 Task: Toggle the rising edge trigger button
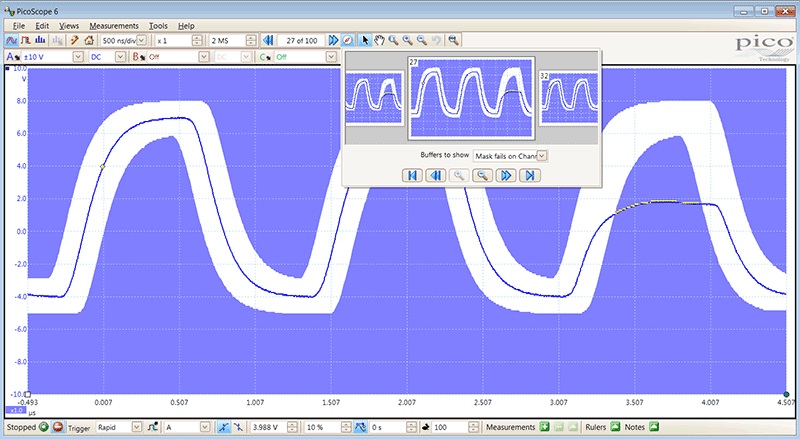coord(226,428)
